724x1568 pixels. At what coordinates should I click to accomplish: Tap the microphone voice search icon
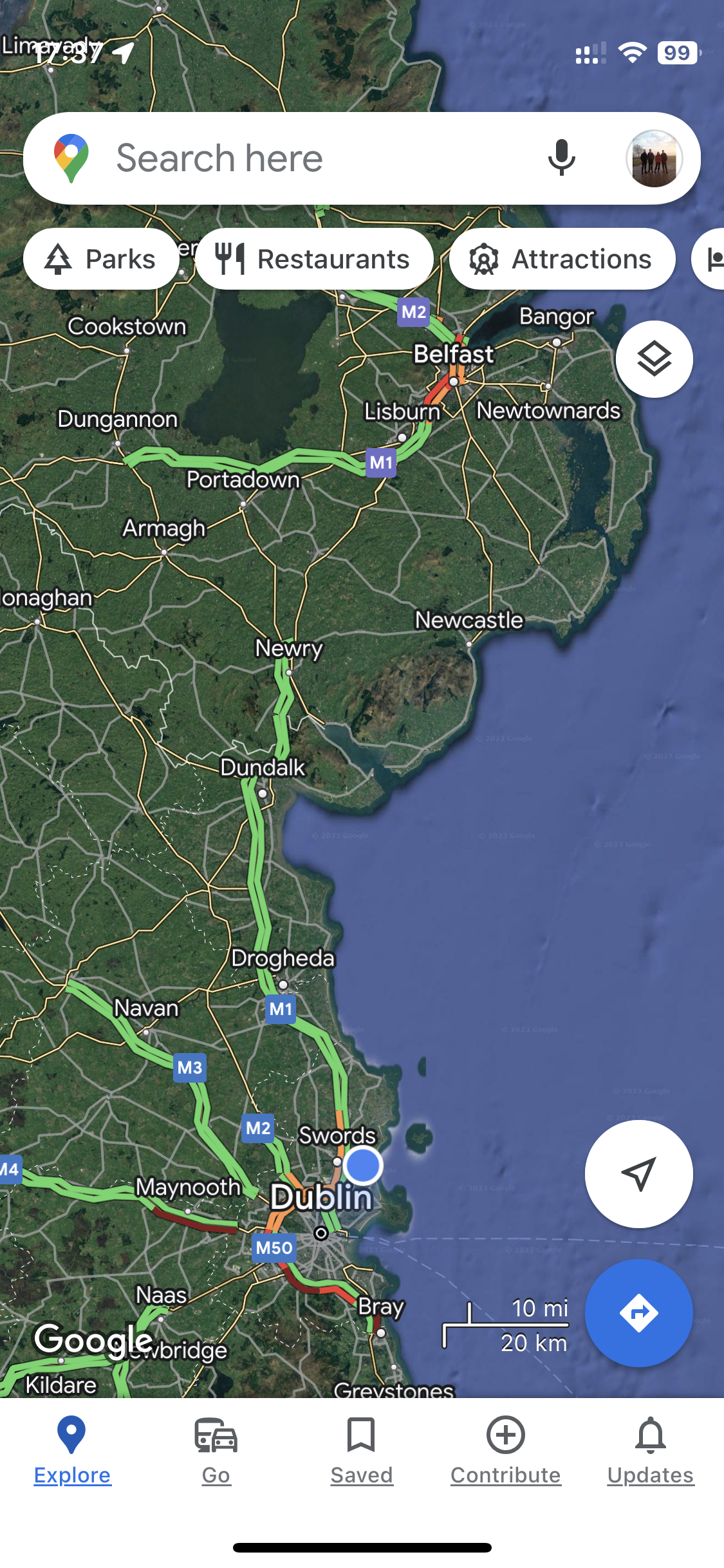(x=561, y=158)
